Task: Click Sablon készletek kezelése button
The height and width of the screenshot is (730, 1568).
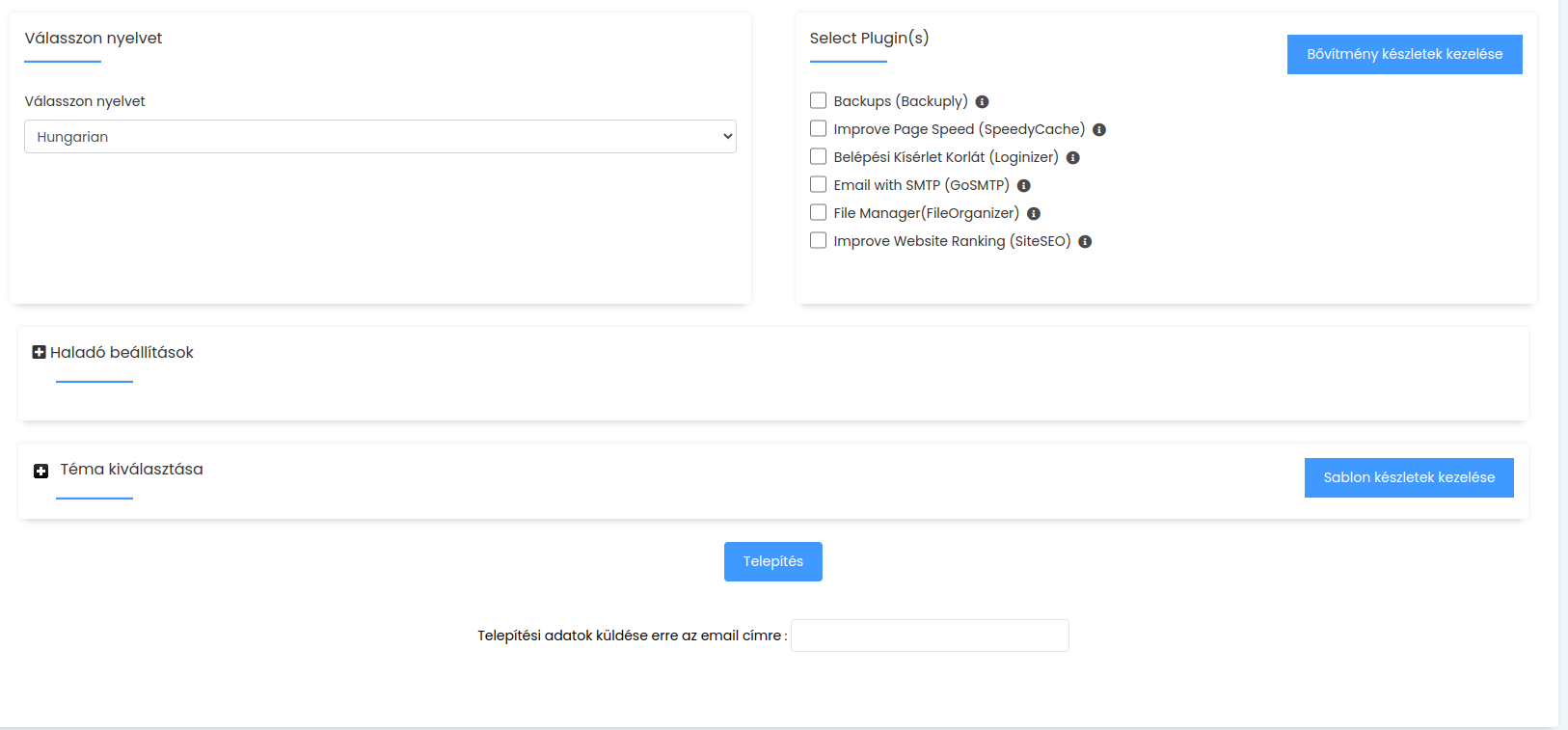Action: point(1409,477)
